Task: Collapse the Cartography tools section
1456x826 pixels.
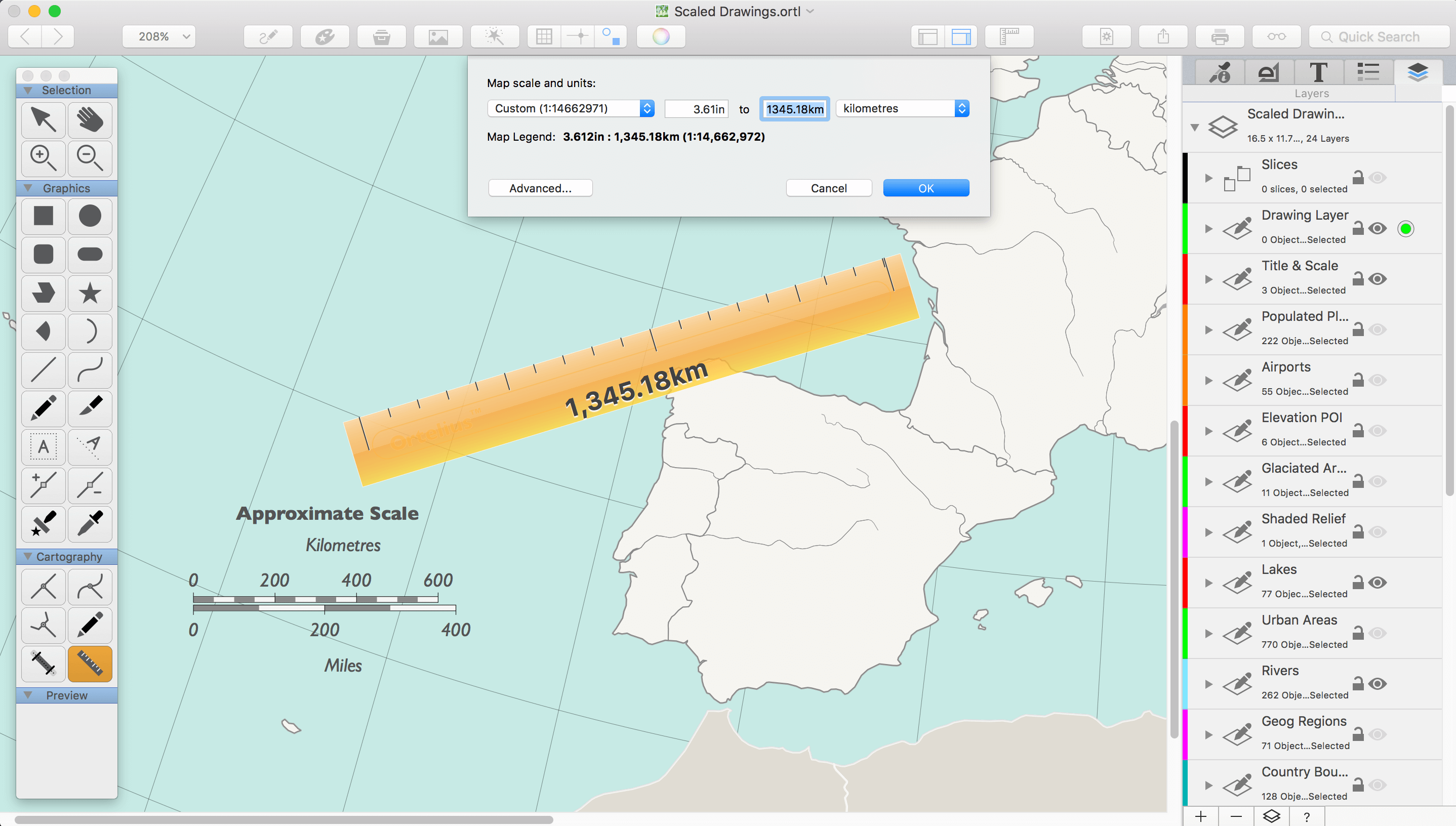Action: click(28, 557)
